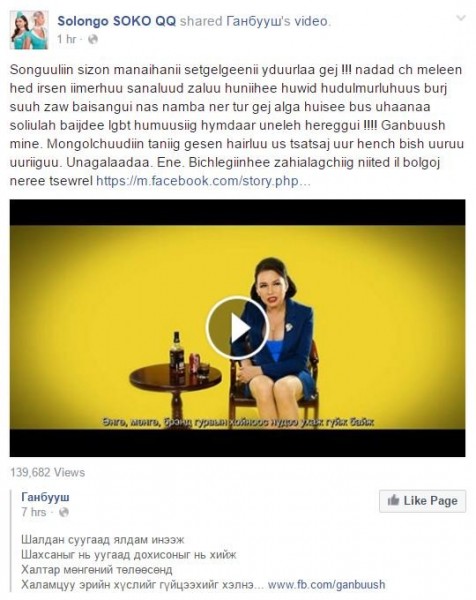The height and width of the screenshot is (600, 476).
Task: Click the globe privacy icon beside "1 hr"
Action: click(93, 39)
